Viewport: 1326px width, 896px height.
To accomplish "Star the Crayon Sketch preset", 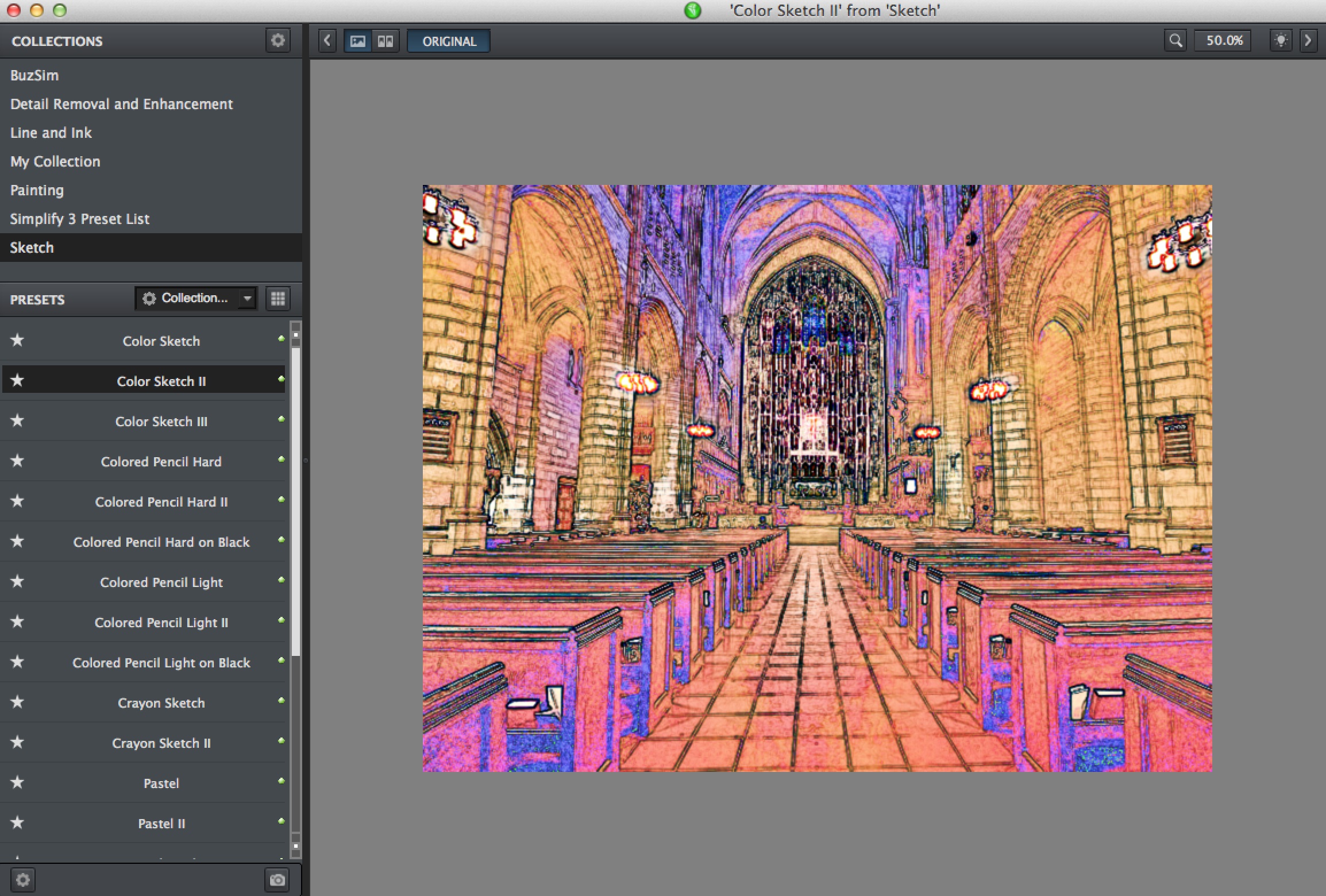I will 17,702.
